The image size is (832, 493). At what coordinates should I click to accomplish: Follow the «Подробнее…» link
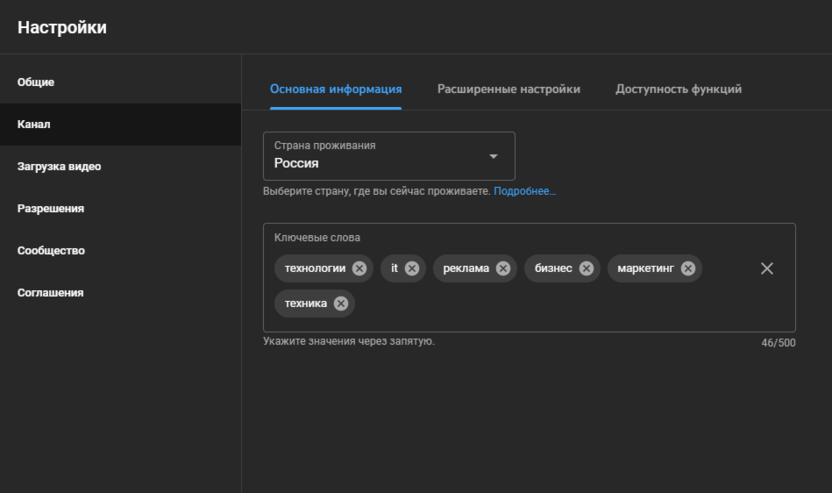pyautogui.click(x=524, y=190)
